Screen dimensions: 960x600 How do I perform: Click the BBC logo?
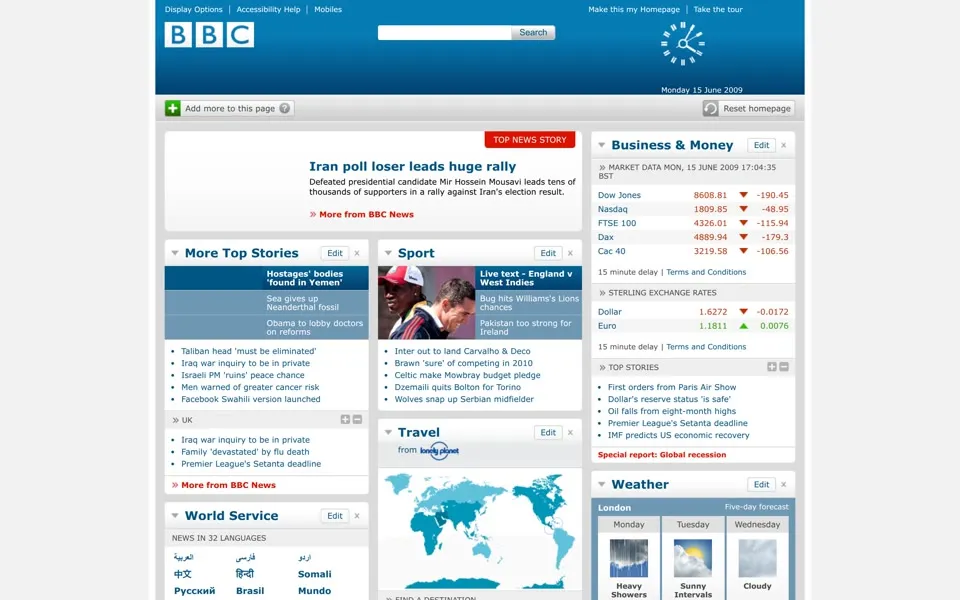click(209, 35)
